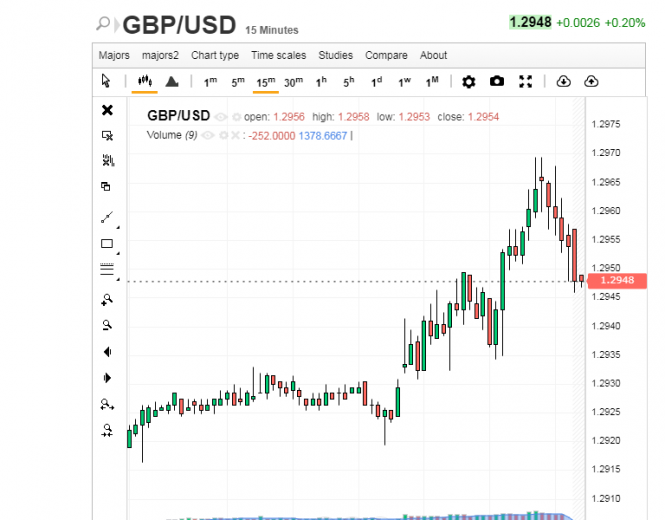Set time scale to 5 minutes
Viewport: 665px width, 520px height.
pos(238,82)
